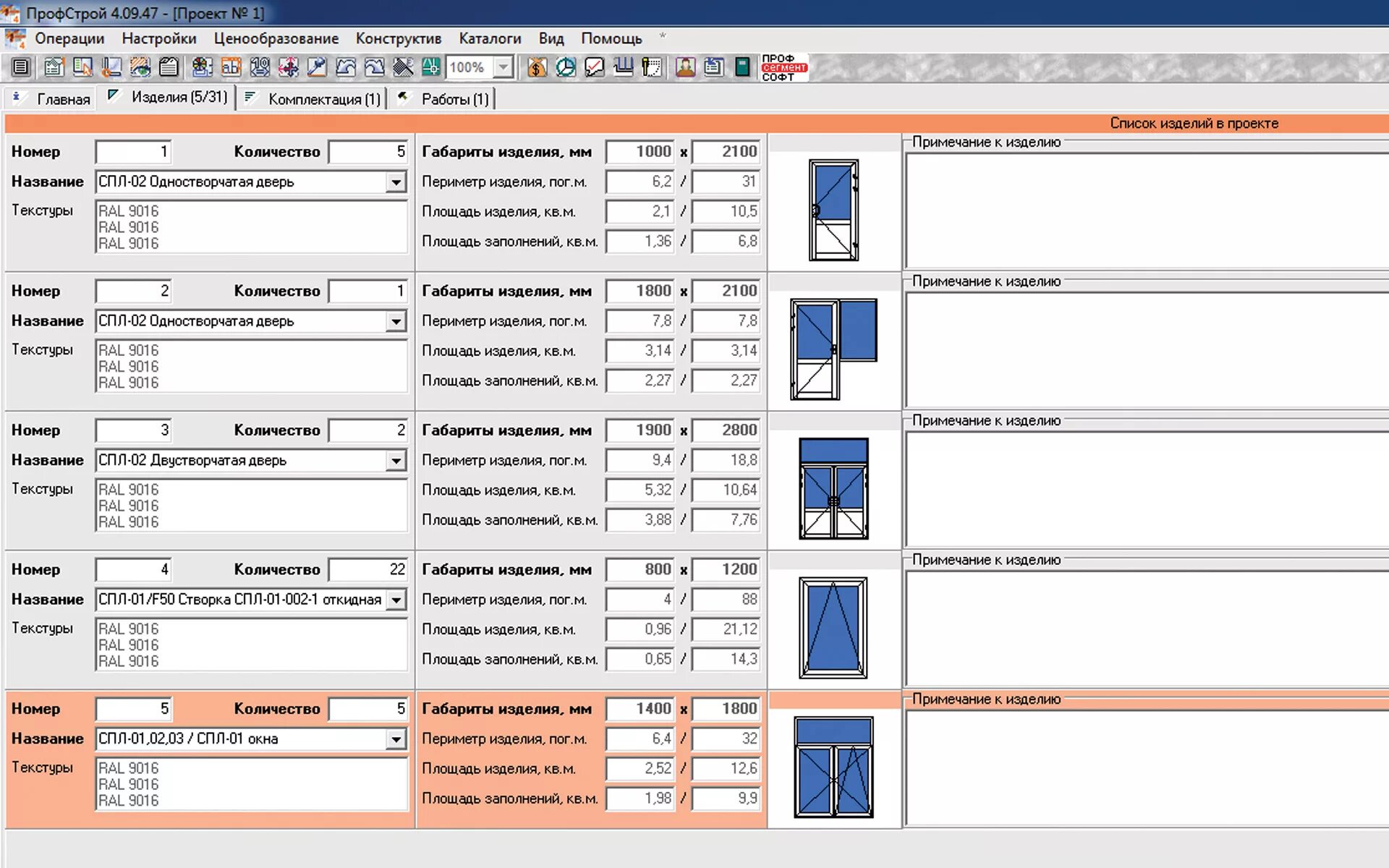1389x868 pixels.
Task: Open name dropdown for СПЛ-01 окна item
Action: (396, 739)
